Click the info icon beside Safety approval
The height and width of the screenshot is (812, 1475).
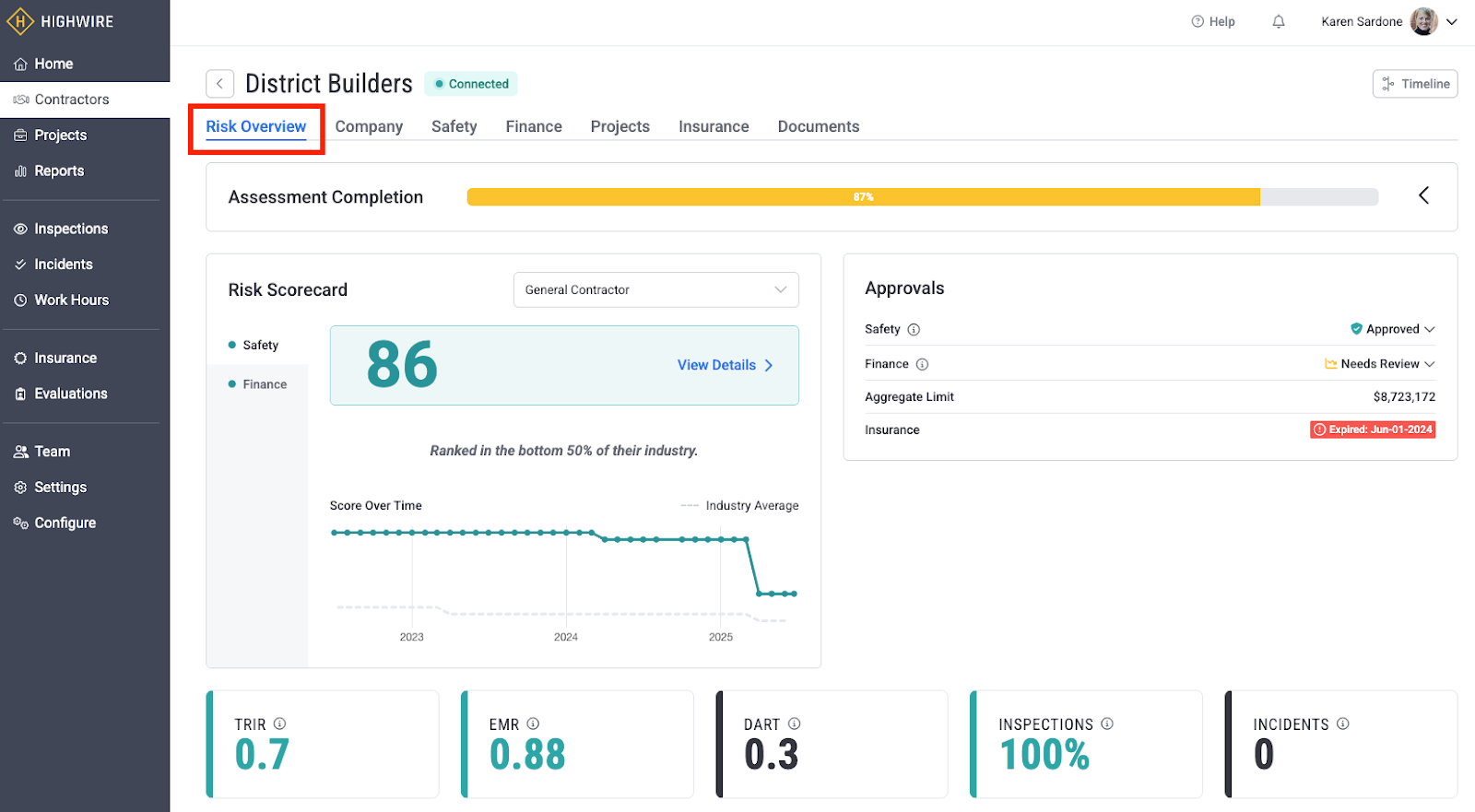point(914,330)
